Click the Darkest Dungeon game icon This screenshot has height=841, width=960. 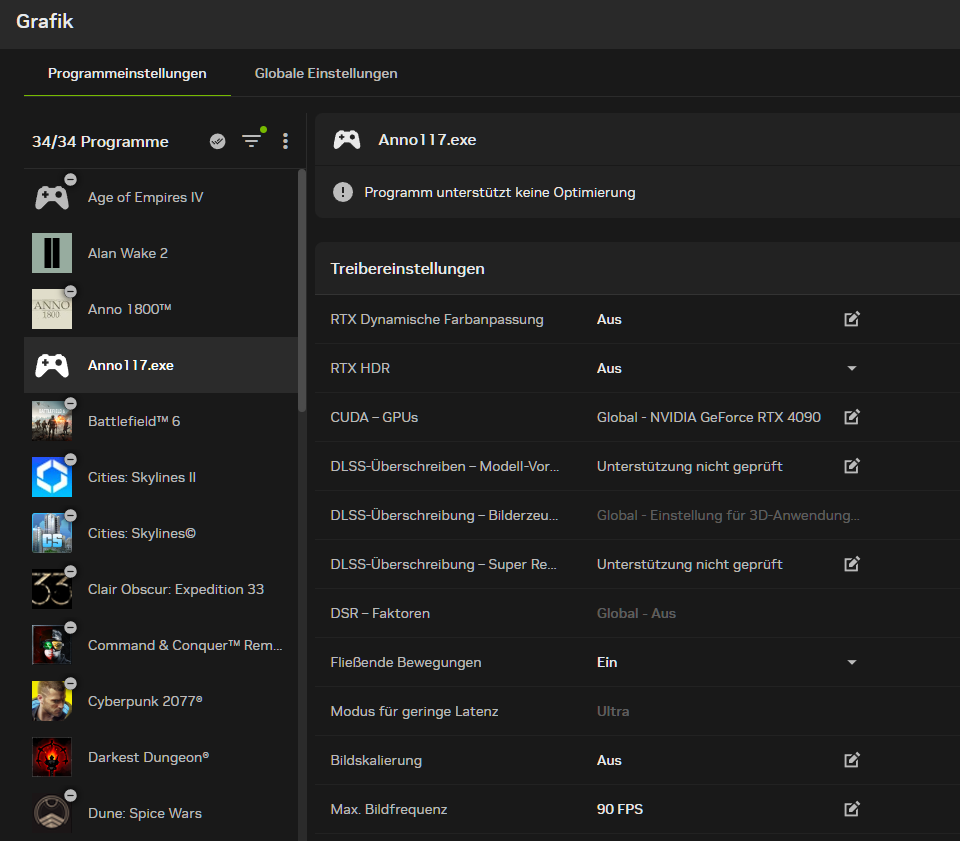[x=52, y=757]
